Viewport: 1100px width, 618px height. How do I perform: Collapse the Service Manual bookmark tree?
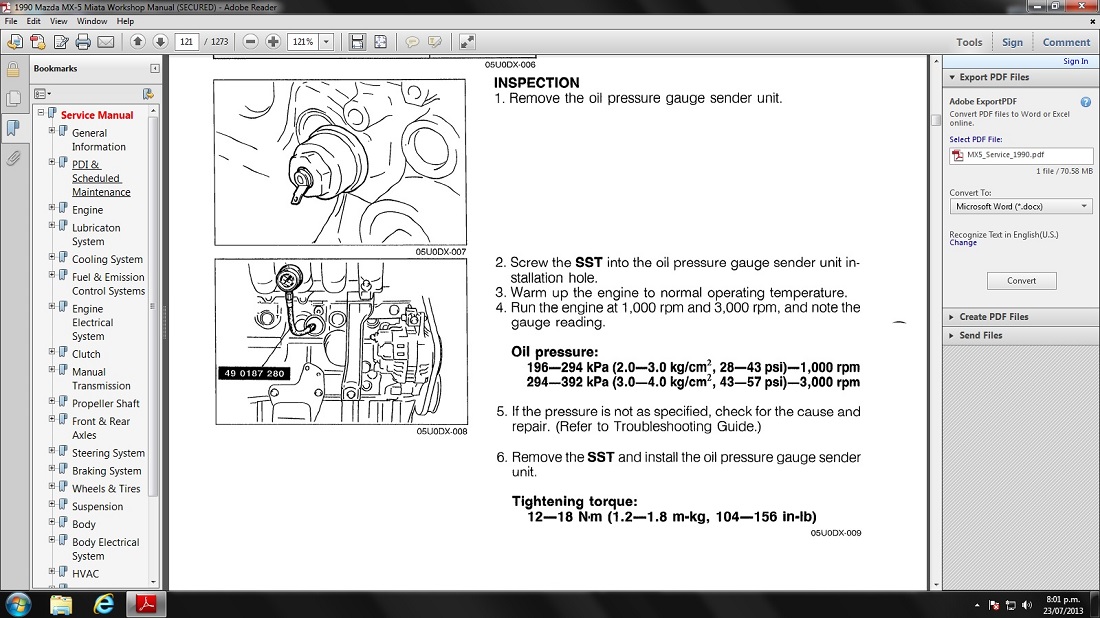[41, 112]
